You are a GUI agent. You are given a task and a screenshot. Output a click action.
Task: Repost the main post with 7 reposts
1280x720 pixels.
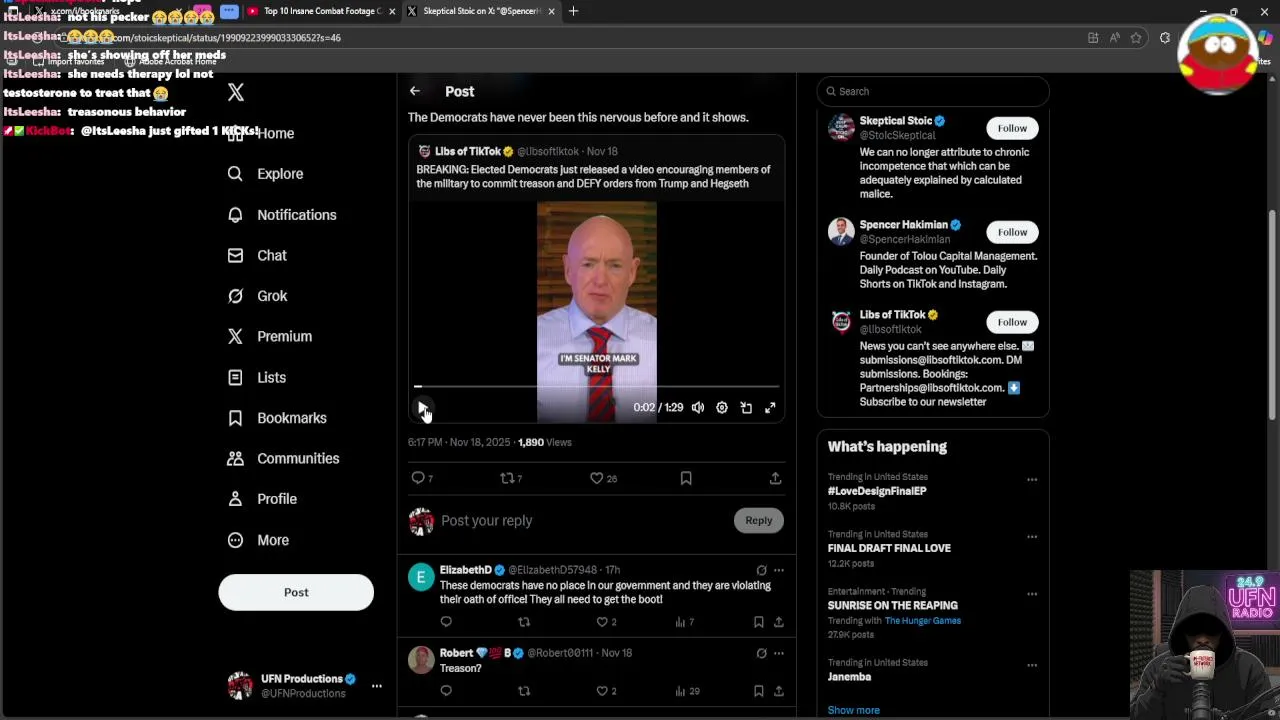pyautogui.click(x=511, y=478)
